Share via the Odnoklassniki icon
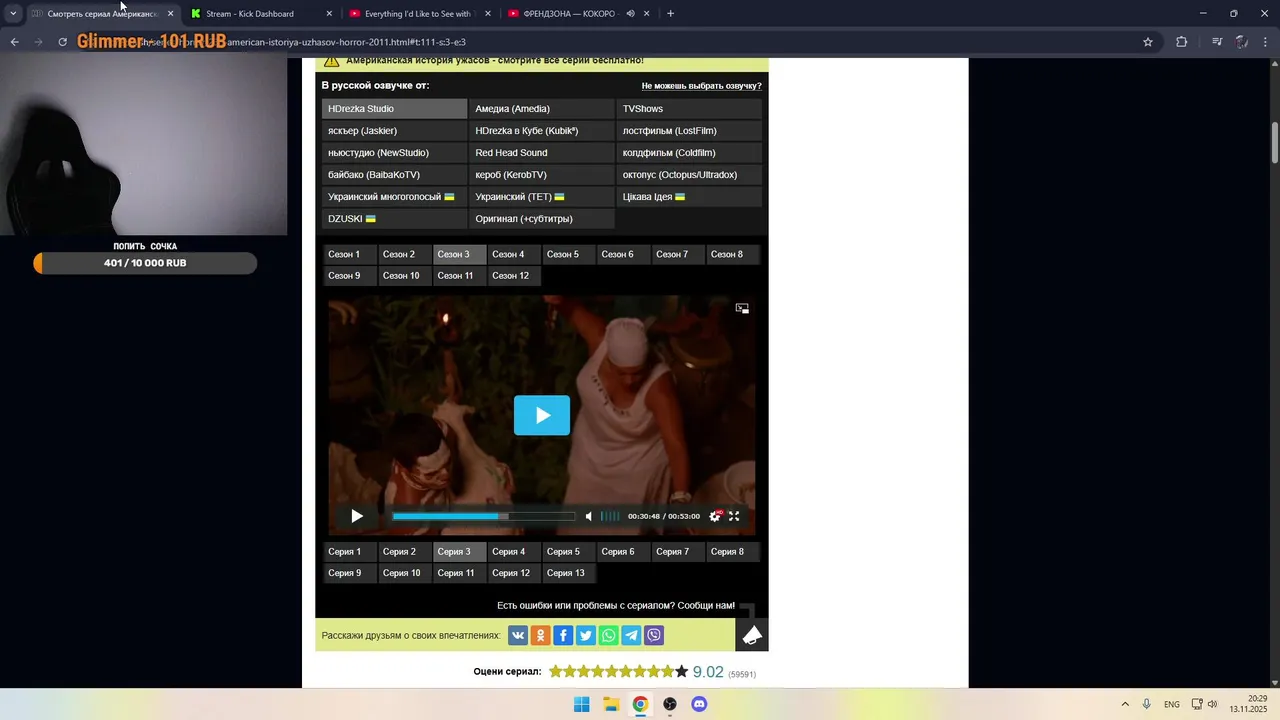 pos(541,635)
